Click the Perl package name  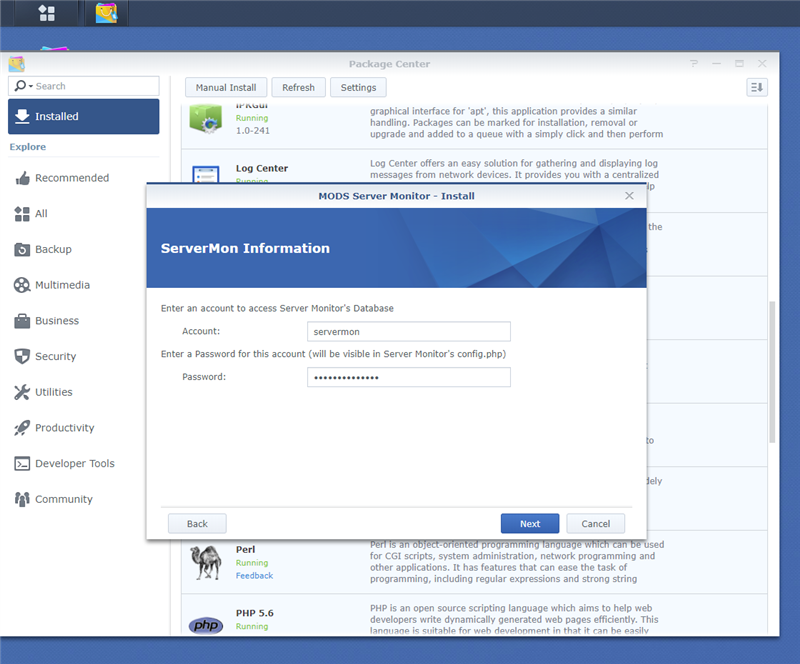tap(245, 550)
